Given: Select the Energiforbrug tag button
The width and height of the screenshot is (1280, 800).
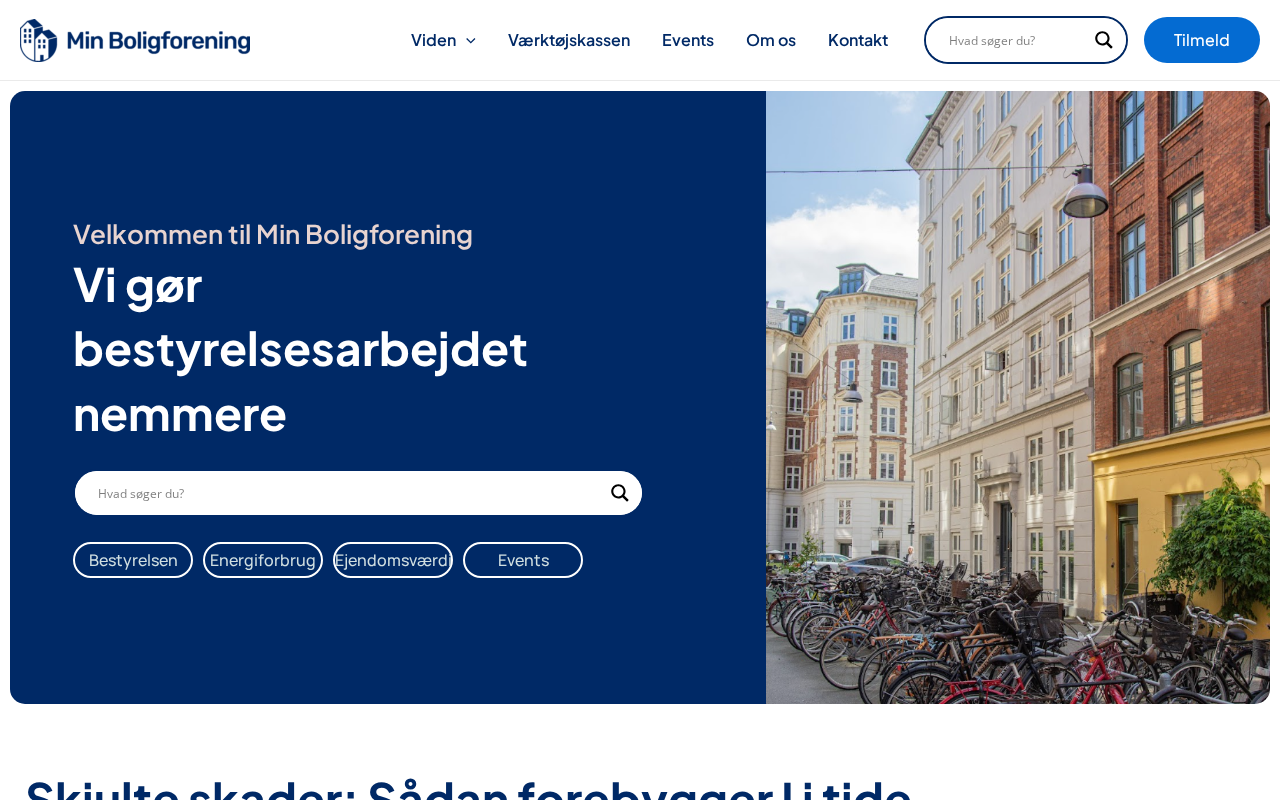Looking at the screenshot, I should pos(263,560).
